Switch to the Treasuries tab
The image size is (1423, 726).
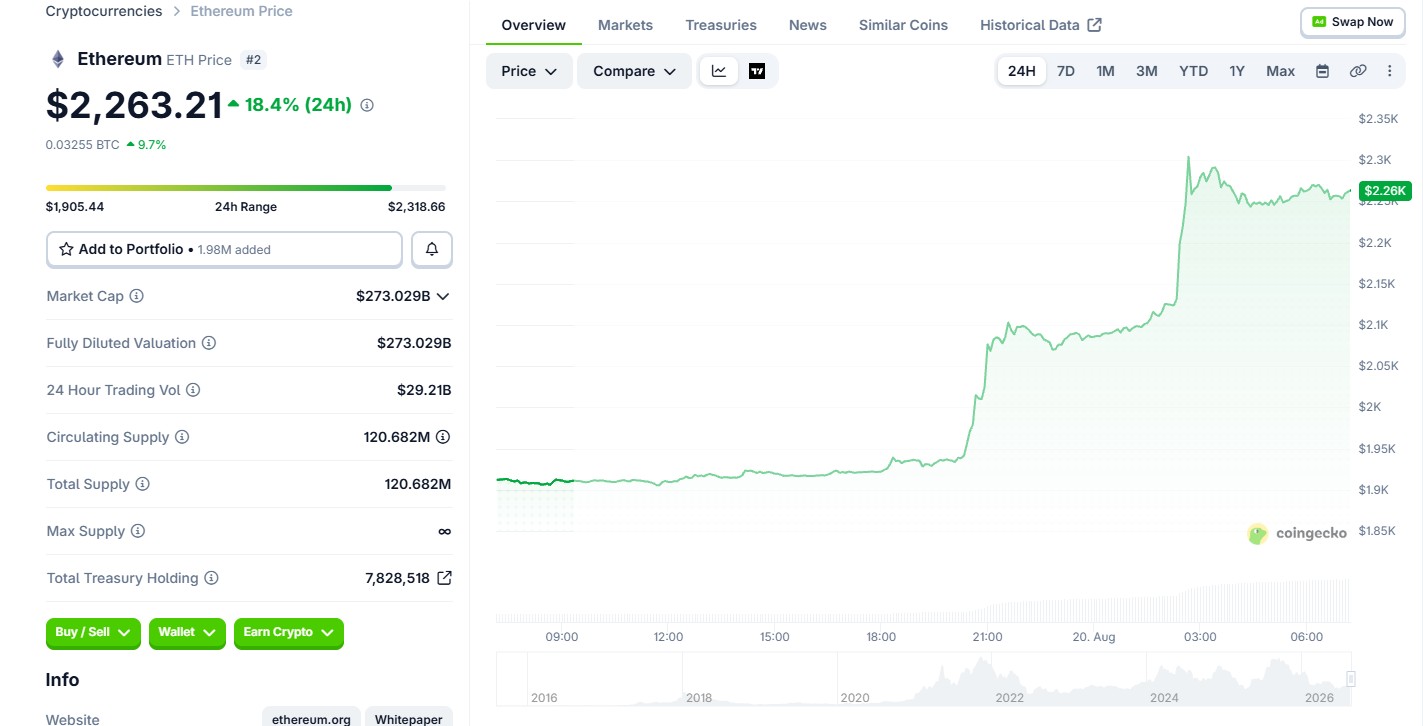point(721,25)
